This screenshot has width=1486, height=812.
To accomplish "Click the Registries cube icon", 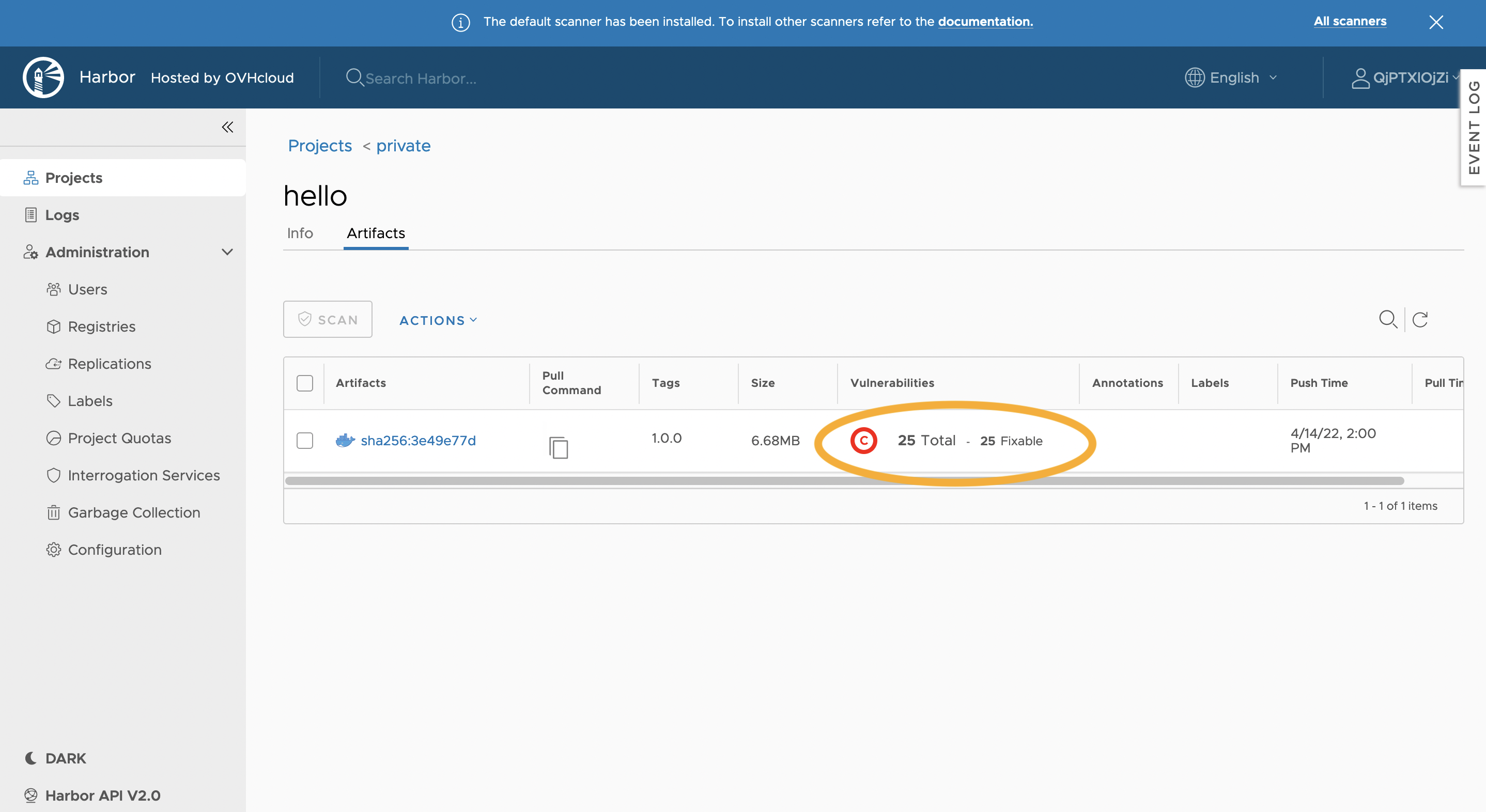I will tap(54, 326).
